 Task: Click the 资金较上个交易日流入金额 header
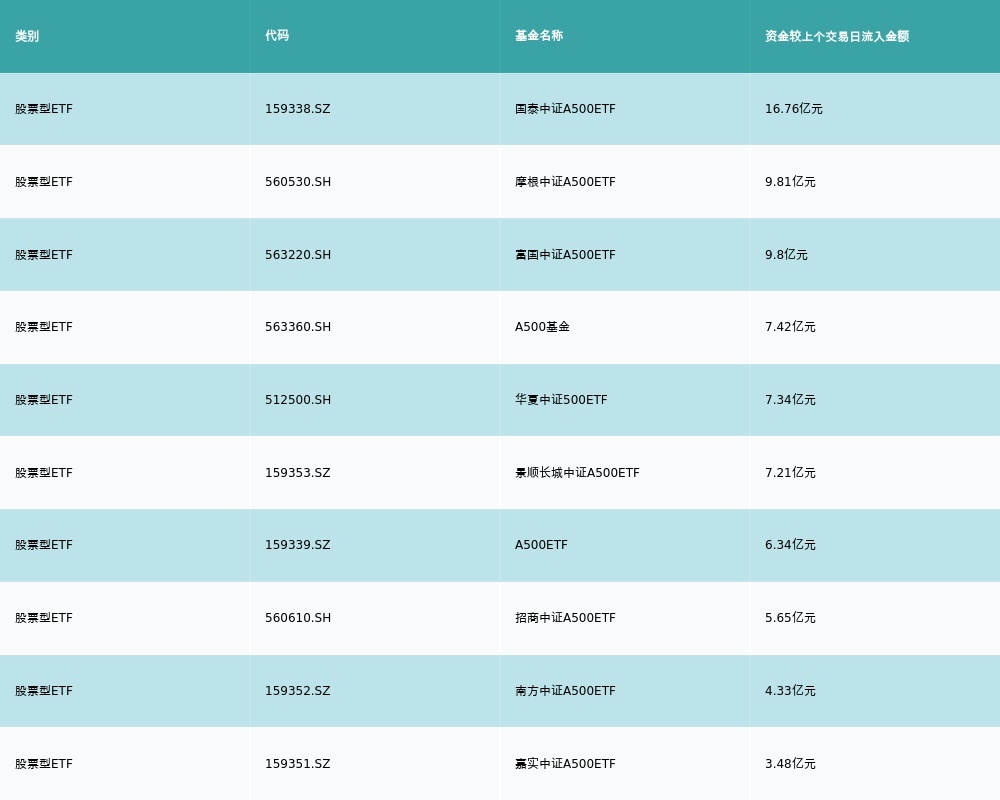point(837,36)
